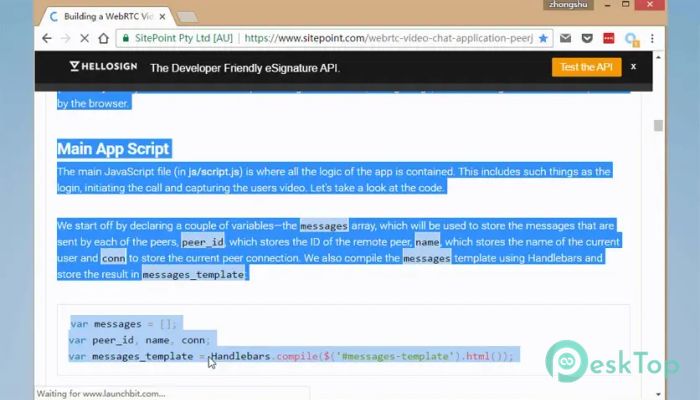This screenshot has height=400, width=700.
Task: Dismiss the HelloSign banner with the x
Action: tap(633, 67)
